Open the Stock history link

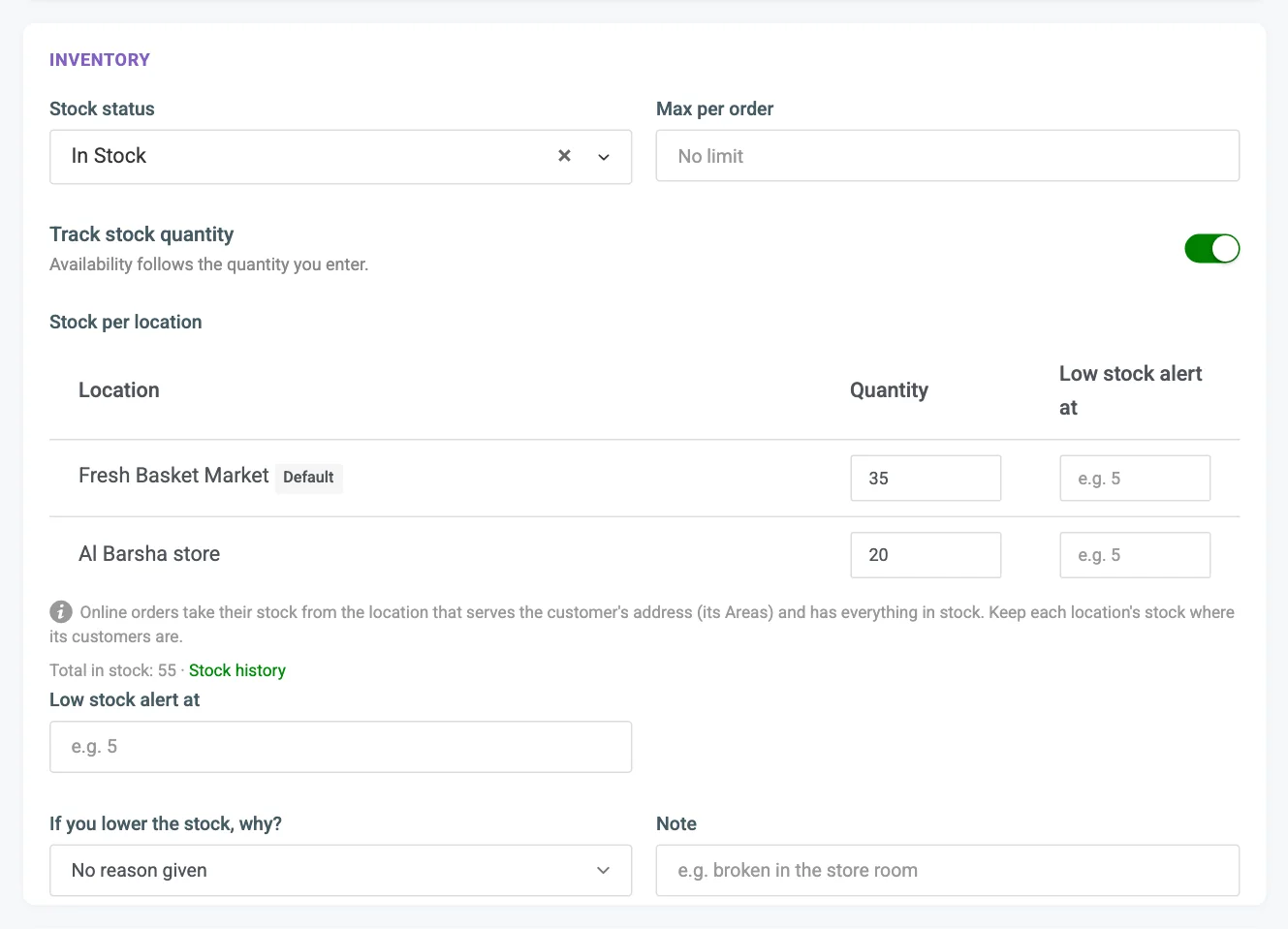(x=237, y=670)
